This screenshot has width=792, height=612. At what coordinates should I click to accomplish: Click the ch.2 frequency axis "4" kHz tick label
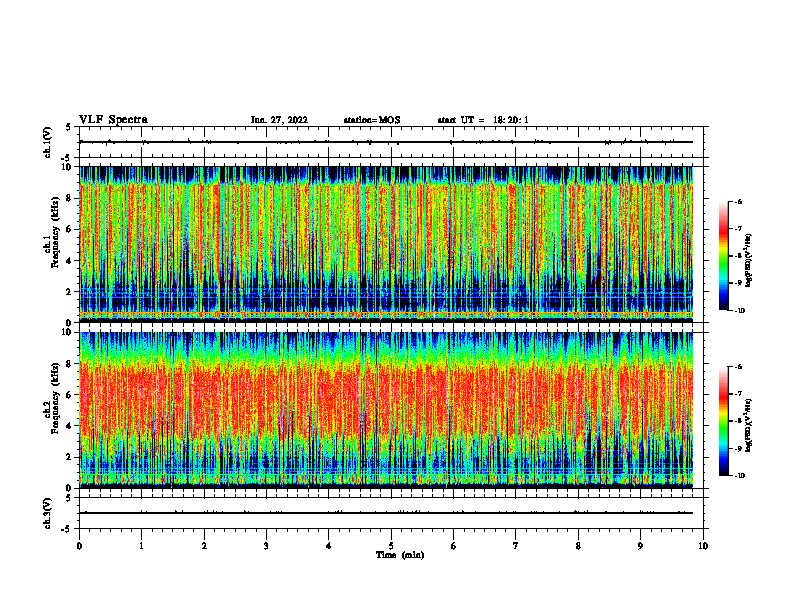pyautogui.click(x=70, y=426)
